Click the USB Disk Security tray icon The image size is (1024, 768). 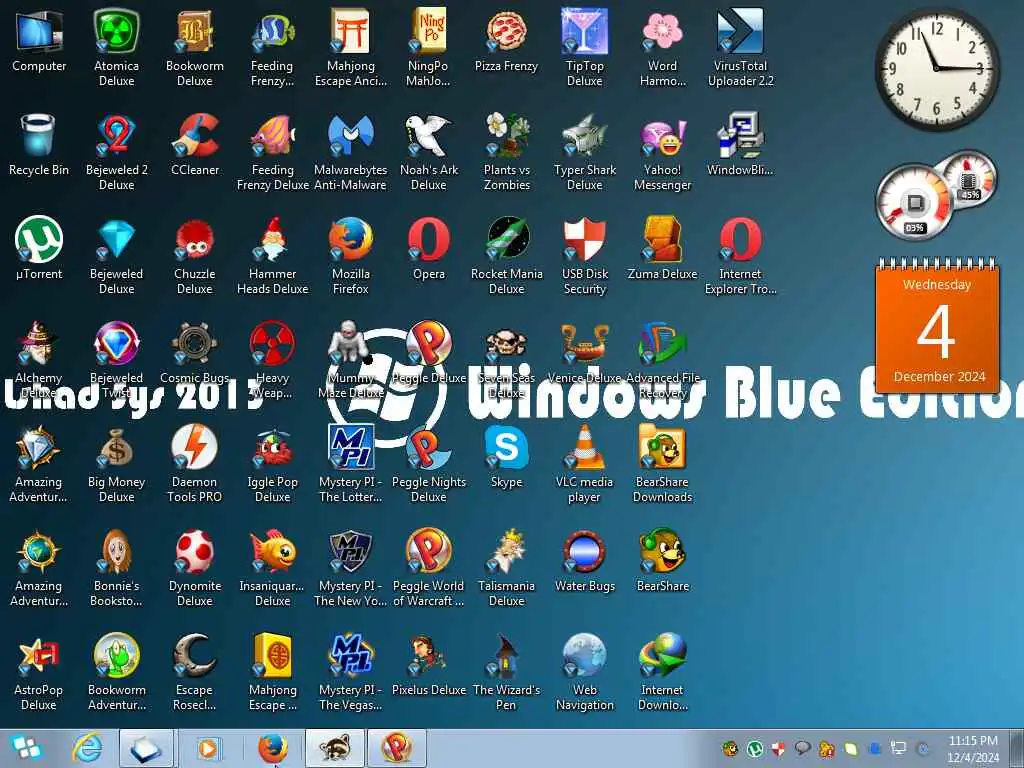click(x=778, y=748)
